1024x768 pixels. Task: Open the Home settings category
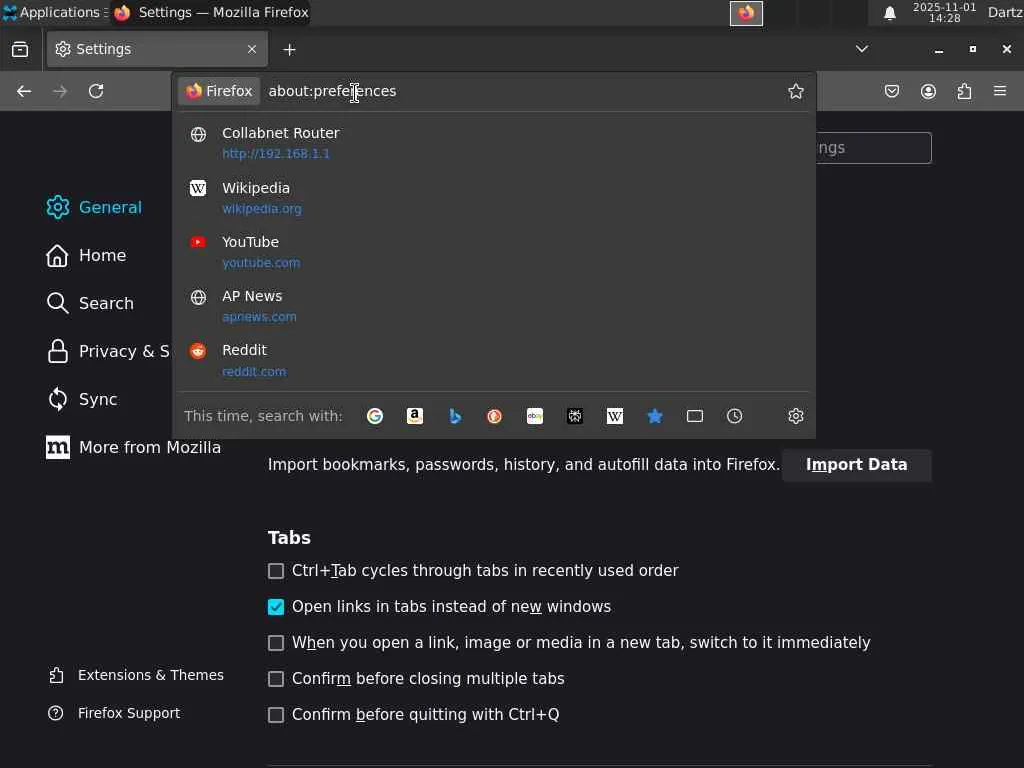[x=86, y=255]
